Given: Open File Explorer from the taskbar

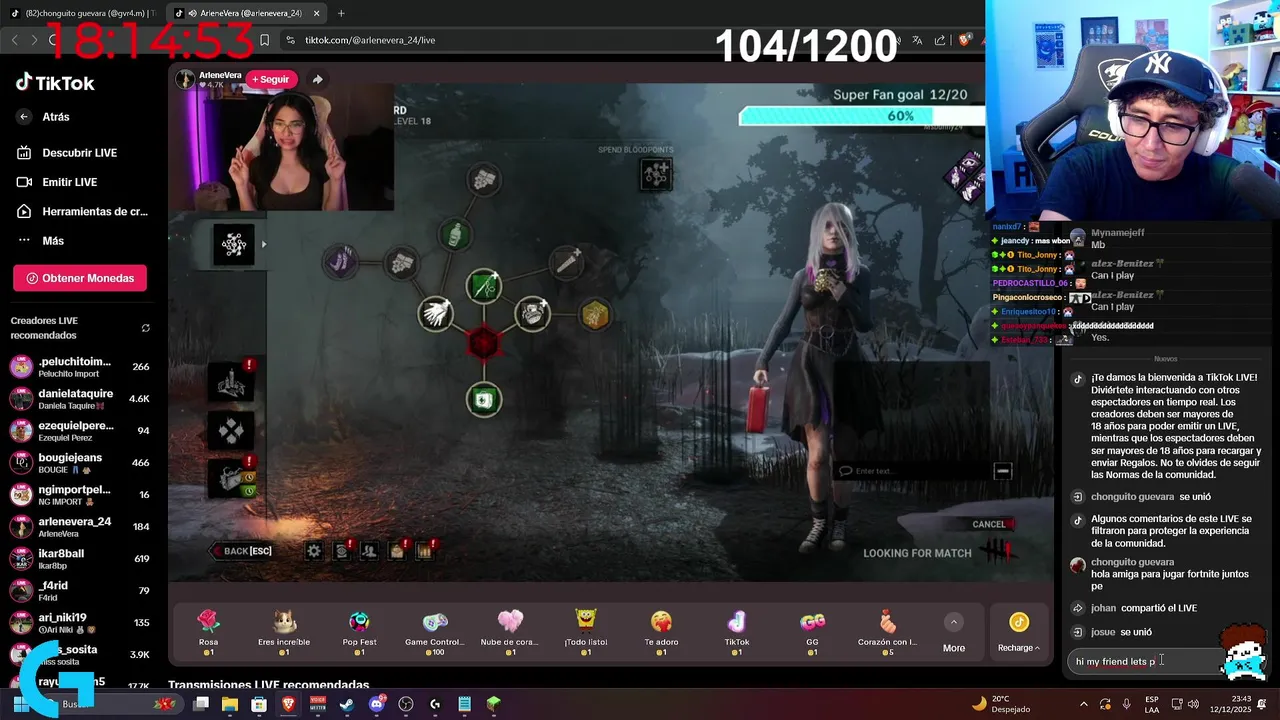Looking at the screenshot, I should click(x=230, y=704).
